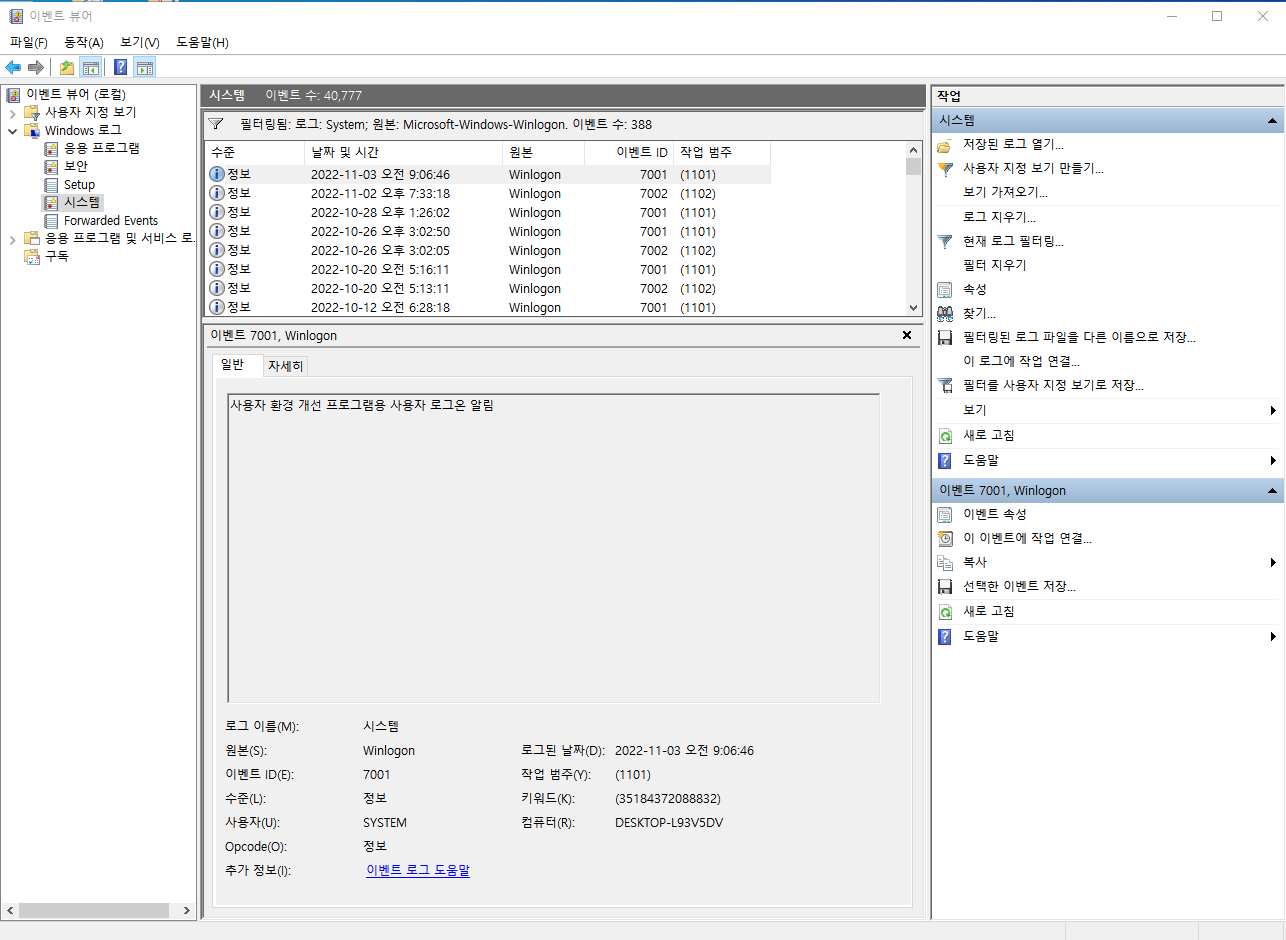
Task: Open the 동작(A) menu
Action: click(84, 42)
